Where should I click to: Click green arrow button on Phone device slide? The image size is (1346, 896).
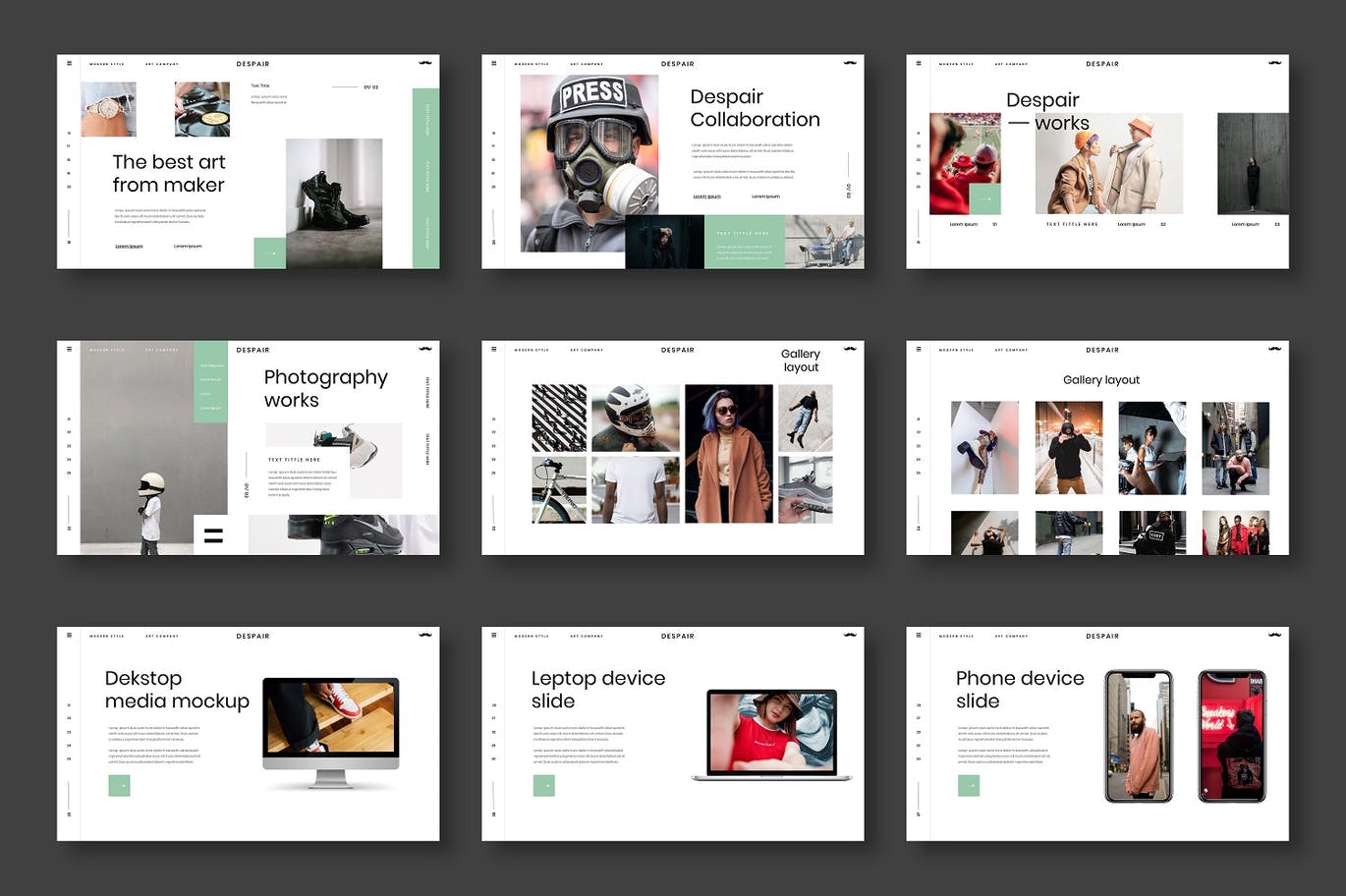969,785
